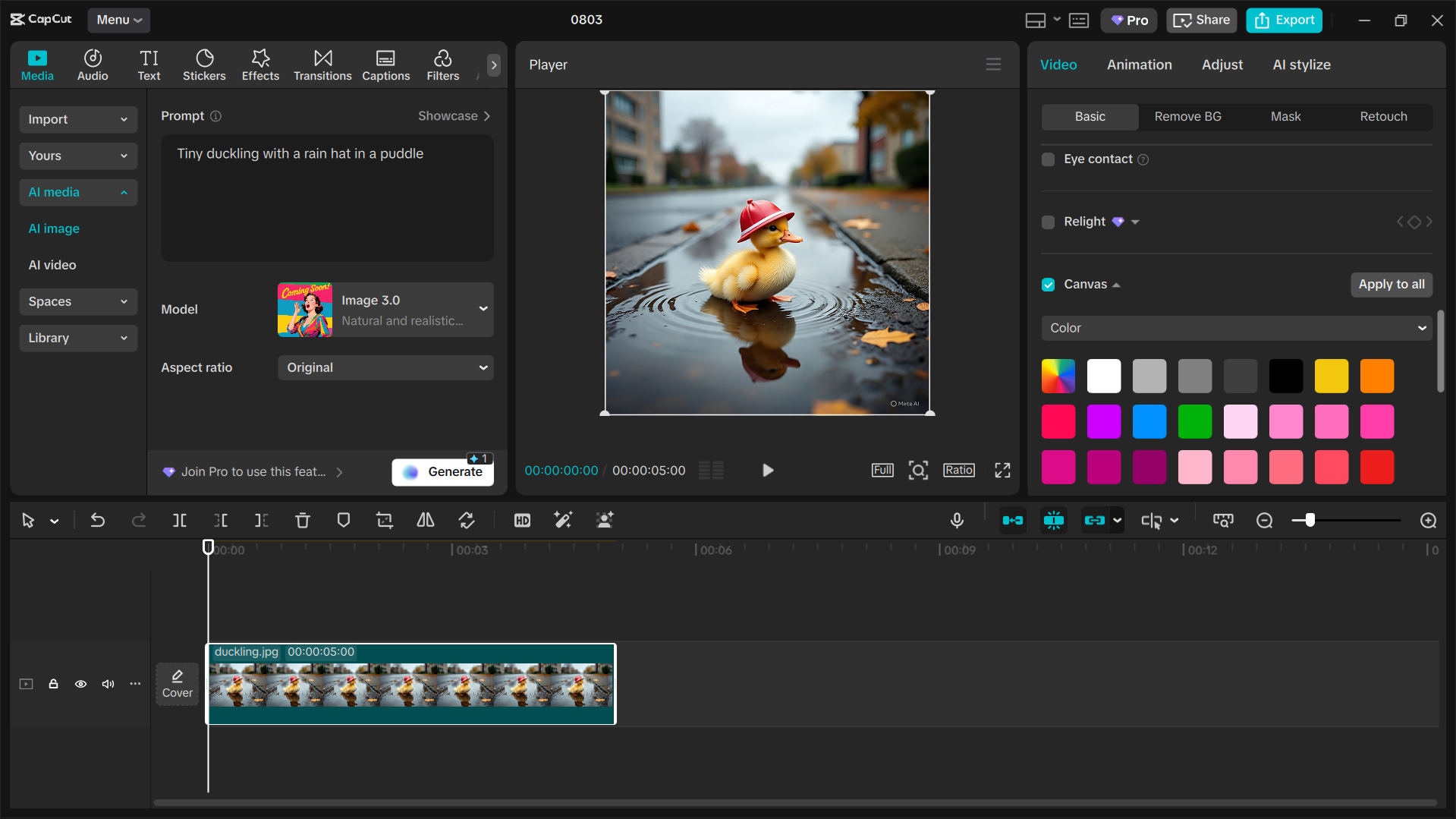
Task: Open the Menu dropdown at top left
Action: click(x=118, y=20)
